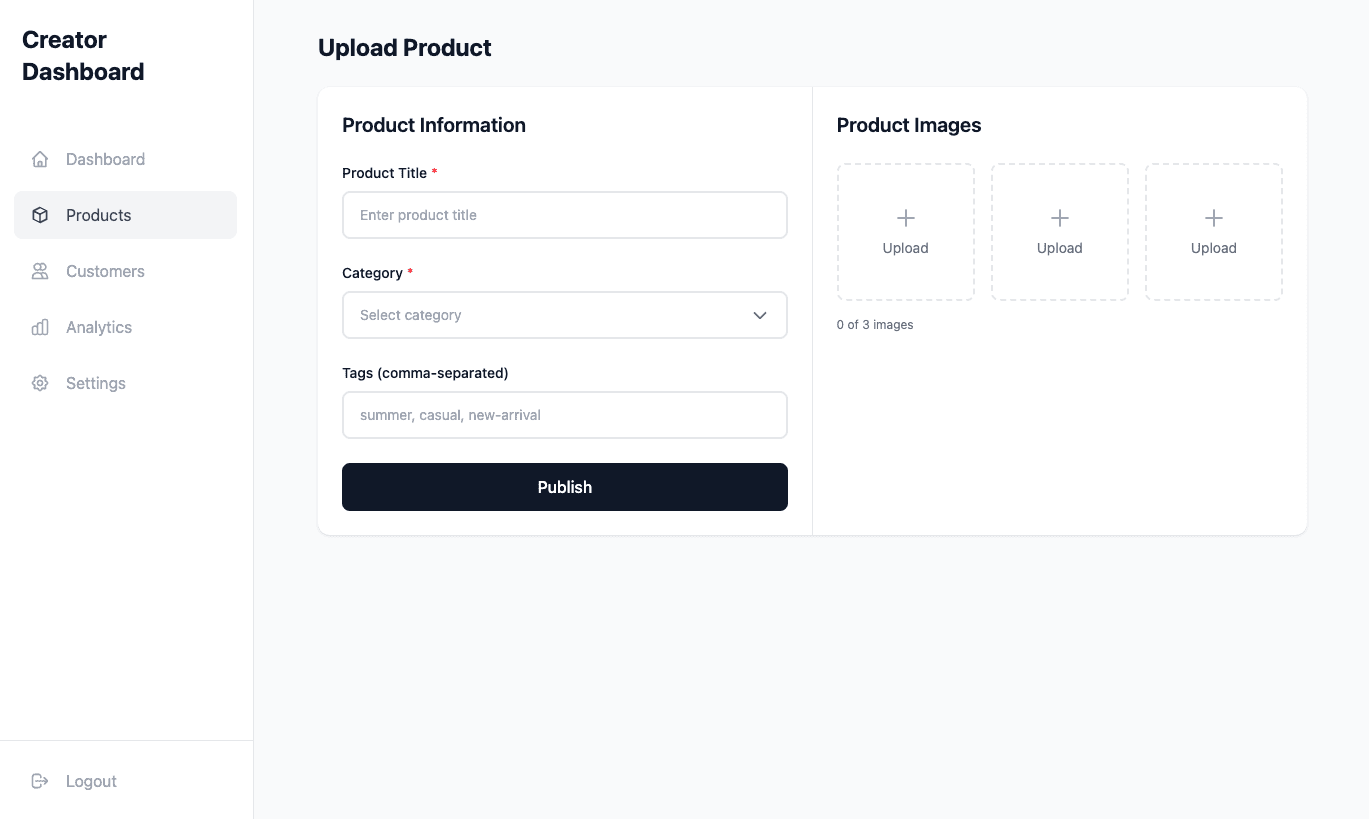Viewport: 1369px width, 819px height.
Task: Click the Publish button
Action: (564, 487)
